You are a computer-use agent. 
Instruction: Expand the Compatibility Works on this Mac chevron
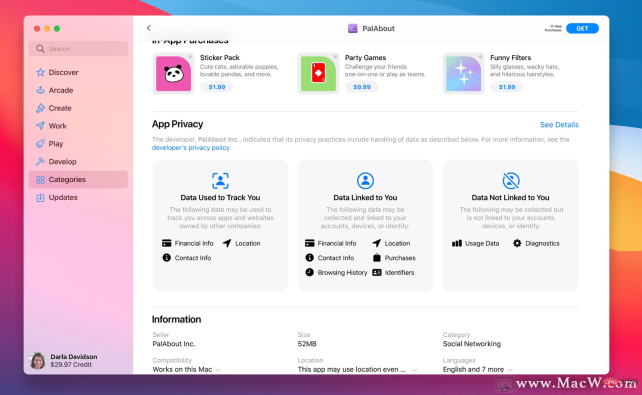pos(218,370)
